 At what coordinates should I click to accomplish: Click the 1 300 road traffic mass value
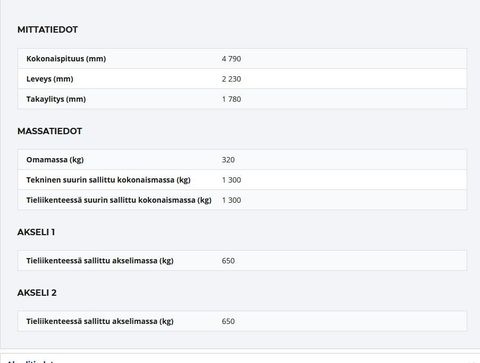coord(231,200)
